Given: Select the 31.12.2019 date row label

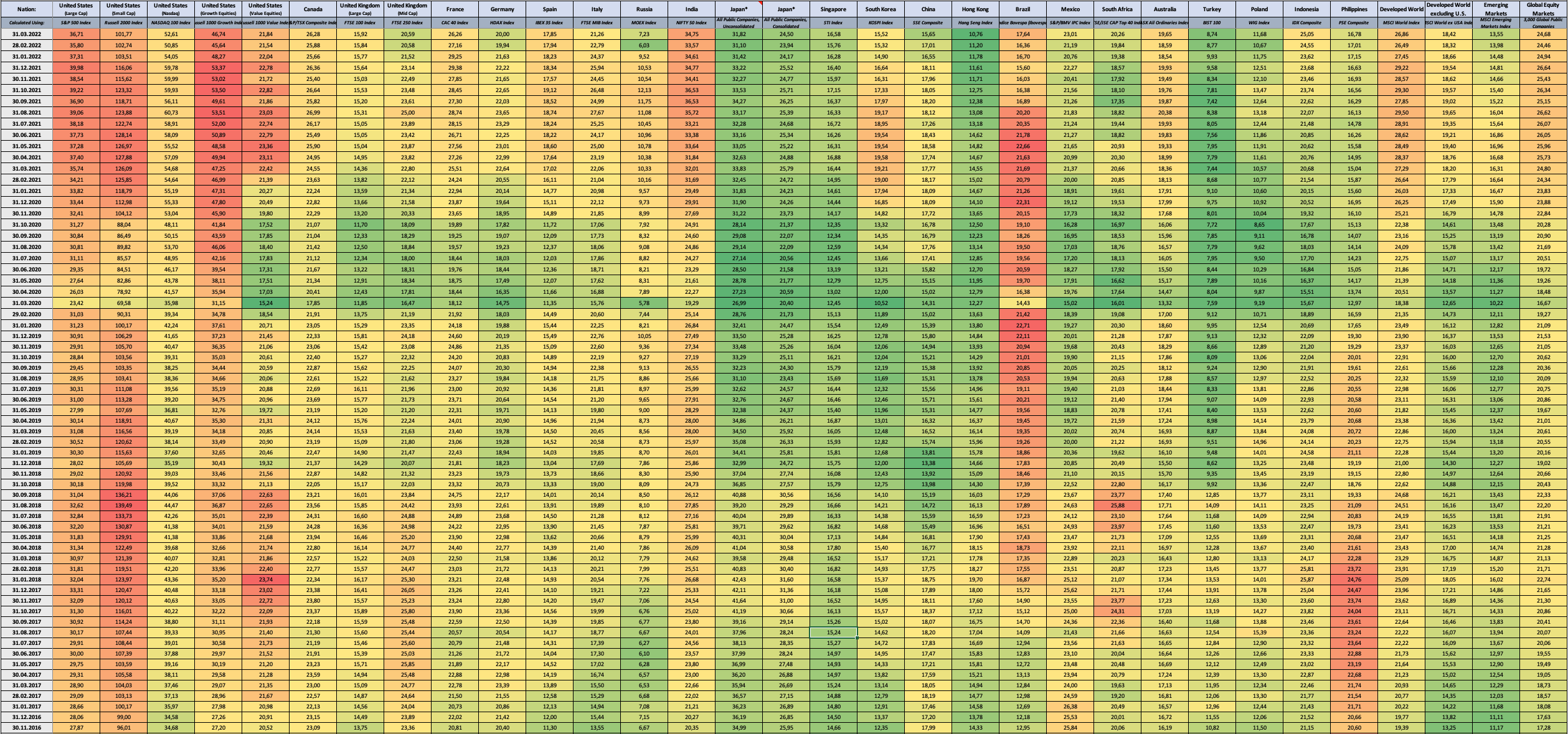Looking at the screenshot, I should tap(26, 336).
